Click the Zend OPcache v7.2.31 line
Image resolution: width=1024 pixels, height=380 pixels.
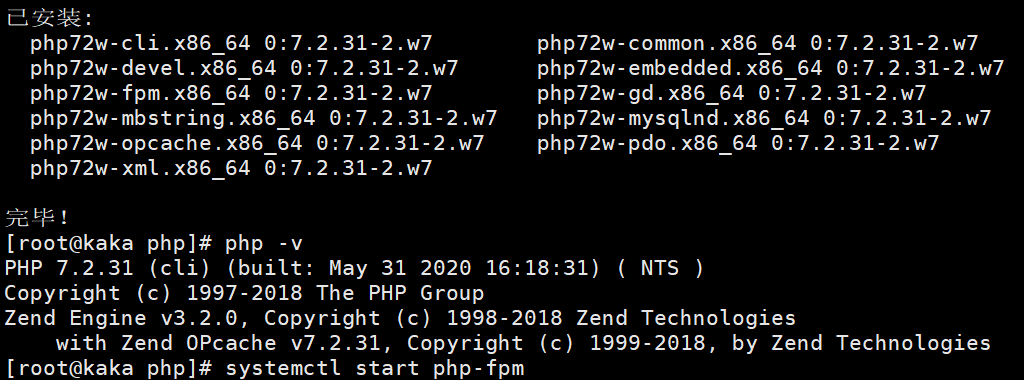click(523, 343)
